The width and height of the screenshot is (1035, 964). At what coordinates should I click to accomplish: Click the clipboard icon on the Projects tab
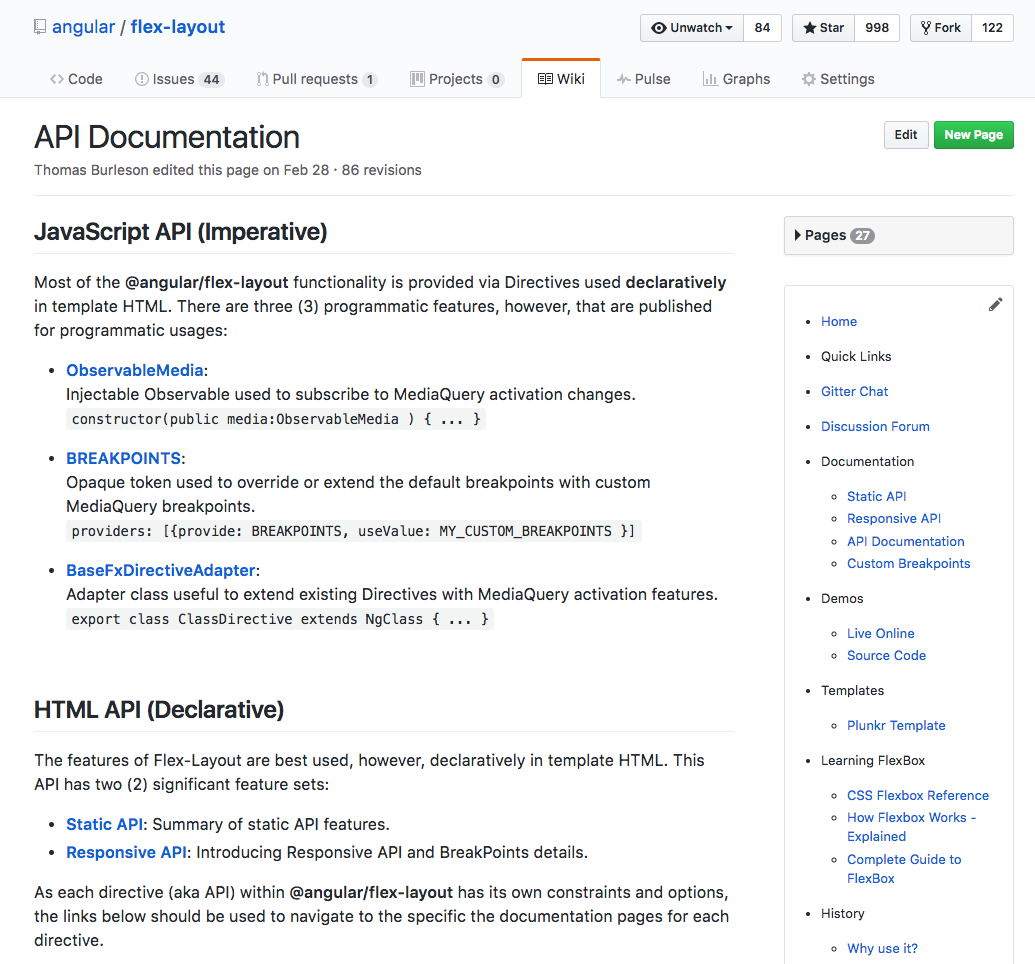[417, 78]
